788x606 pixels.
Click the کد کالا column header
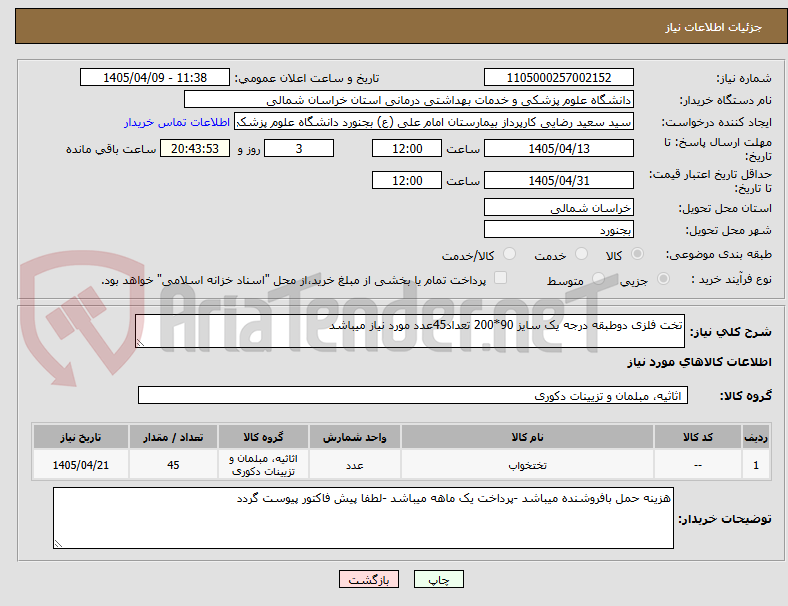pos(698,437)
